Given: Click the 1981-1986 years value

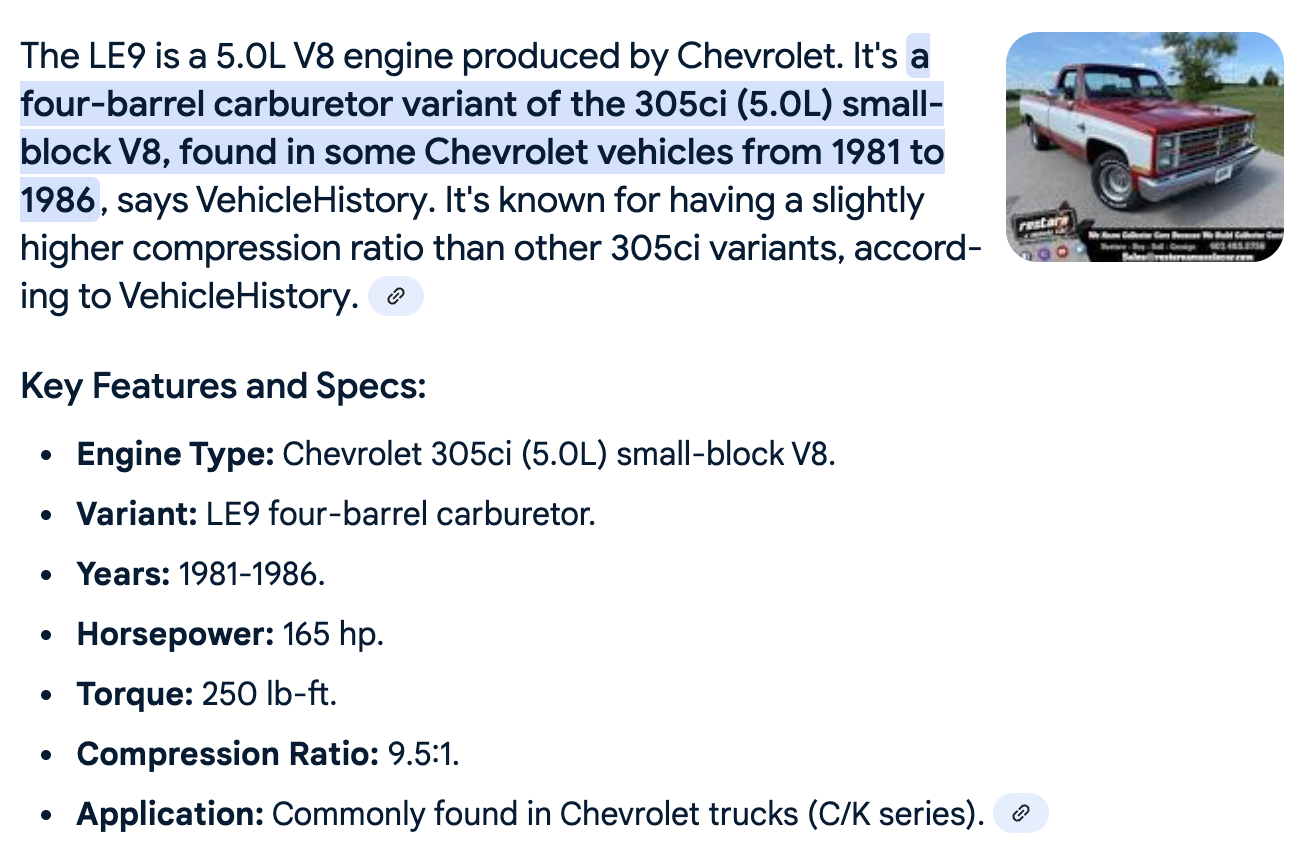Looking at the screenshot, I should 252,574.
